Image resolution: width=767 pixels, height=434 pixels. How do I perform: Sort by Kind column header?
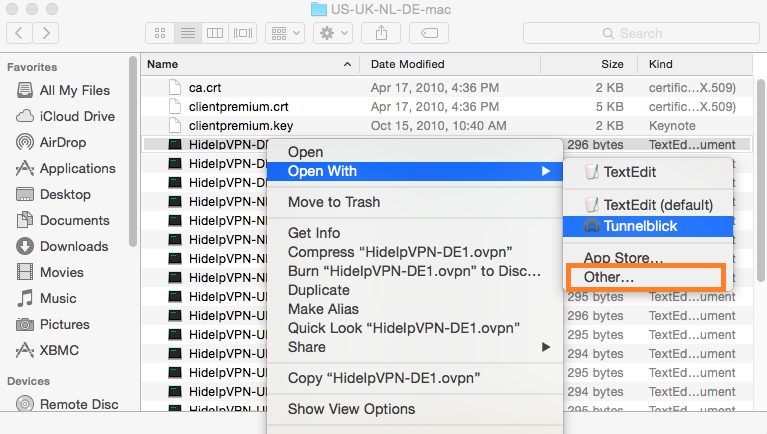click(x=660, y=64)
